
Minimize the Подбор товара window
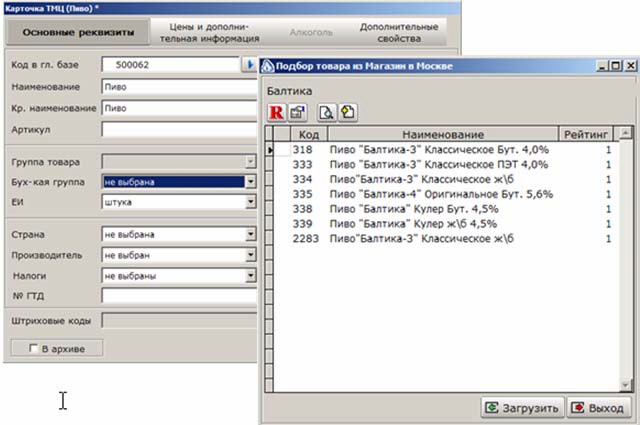[602, 66]
